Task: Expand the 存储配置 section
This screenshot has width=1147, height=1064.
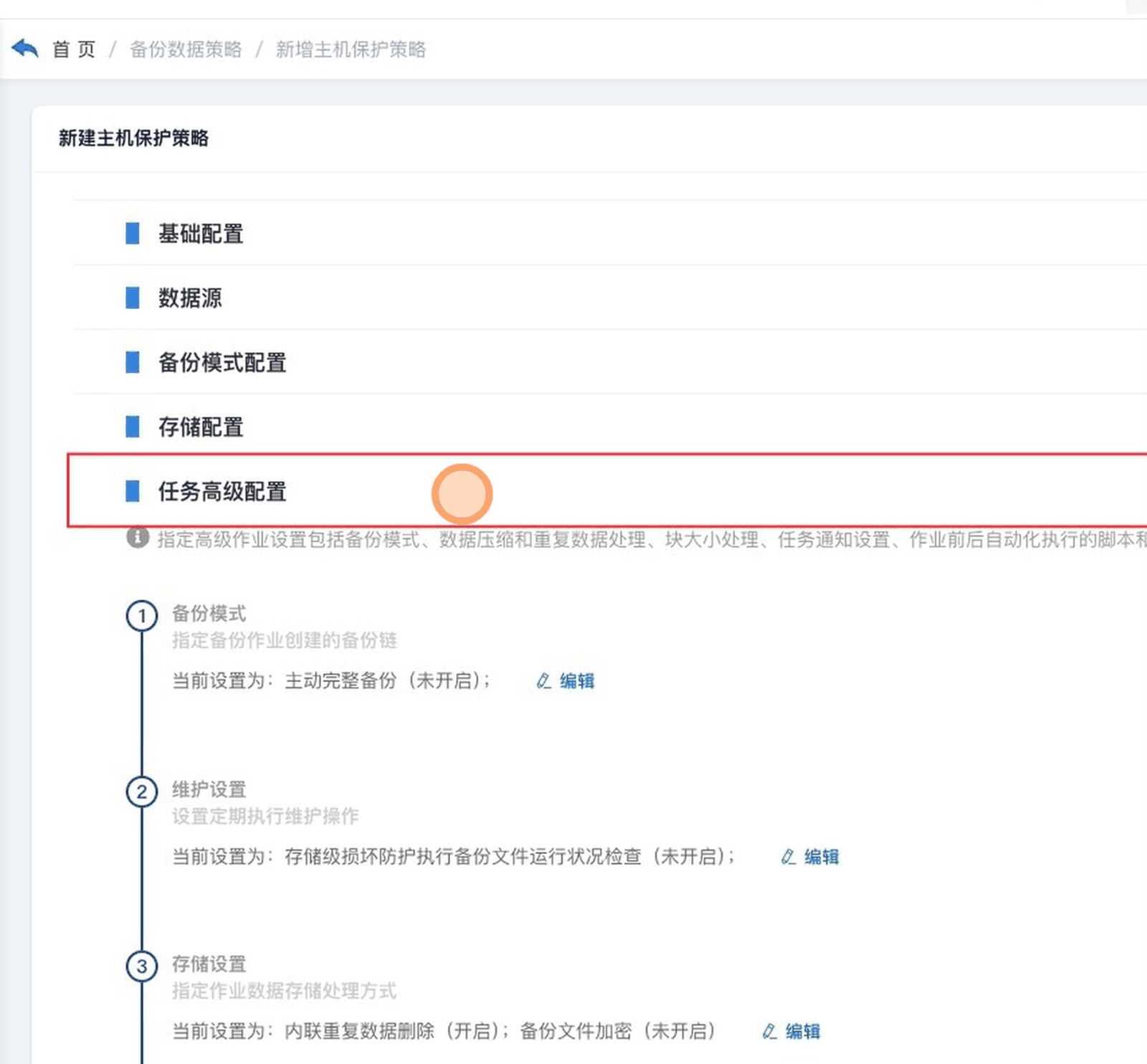Action: click(x=609, y=427)
